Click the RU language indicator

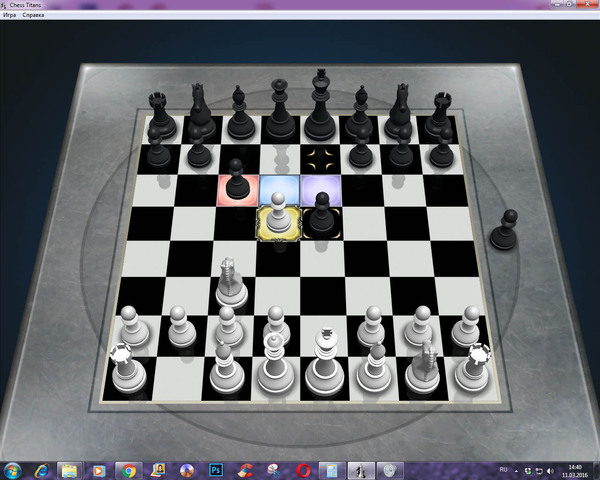pos(503,470)
